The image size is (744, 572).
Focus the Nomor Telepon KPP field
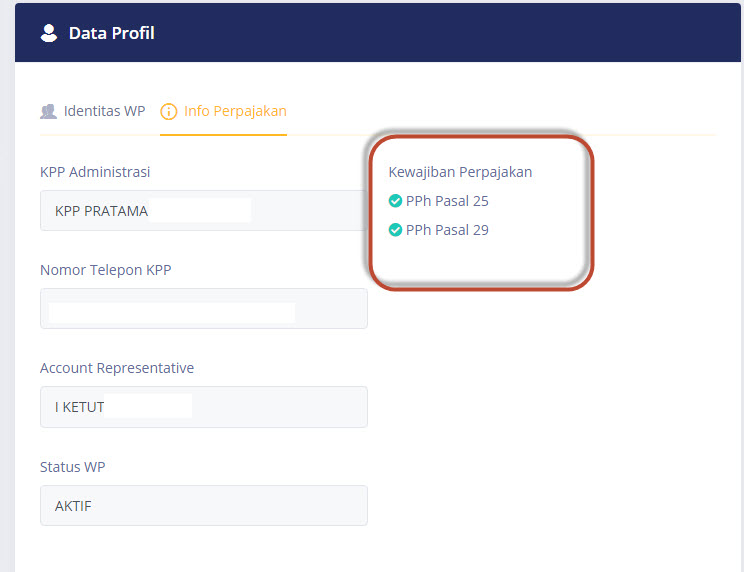[x=204, y=308]
